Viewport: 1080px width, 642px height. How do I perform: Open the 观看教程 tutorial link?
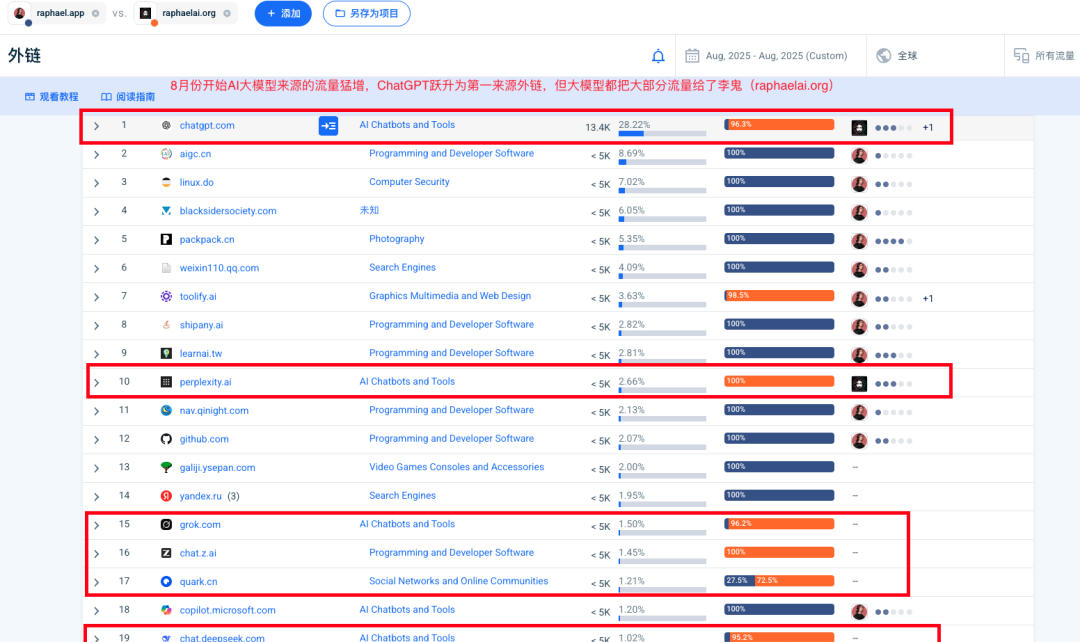[52, 96]
